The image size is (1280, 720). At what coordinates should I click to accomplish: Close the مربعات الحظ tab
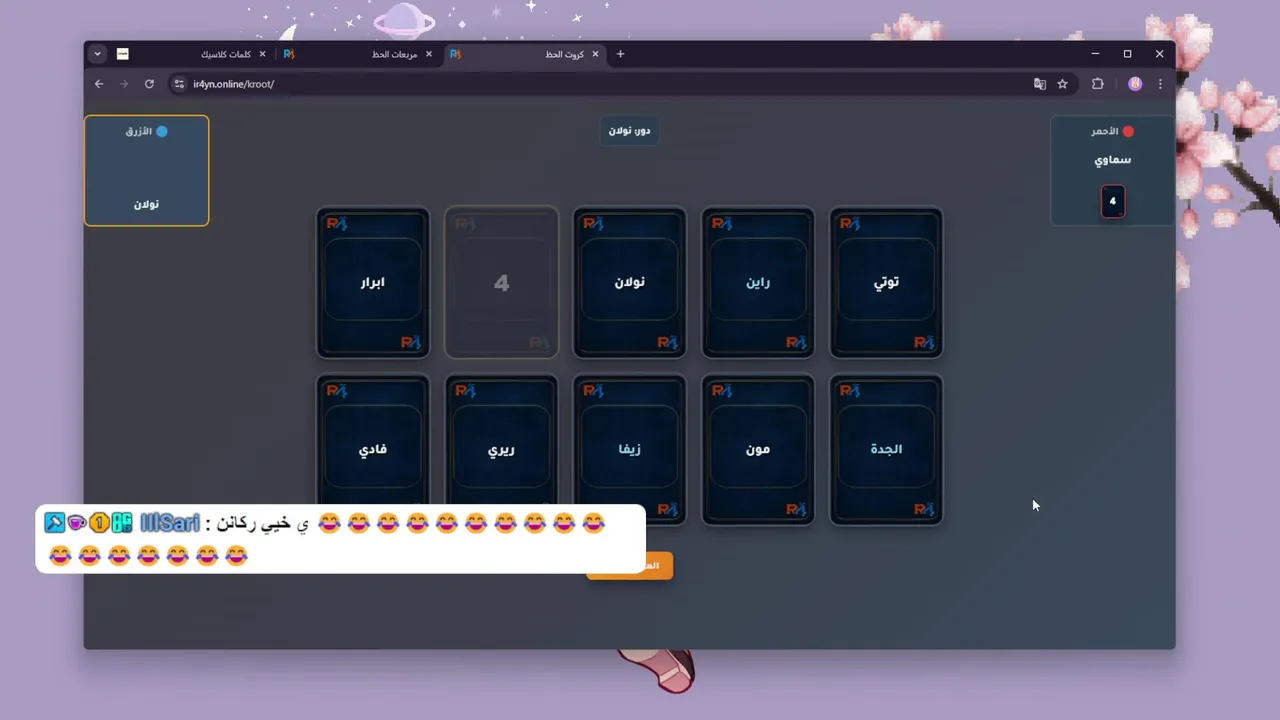coord(429,54)
